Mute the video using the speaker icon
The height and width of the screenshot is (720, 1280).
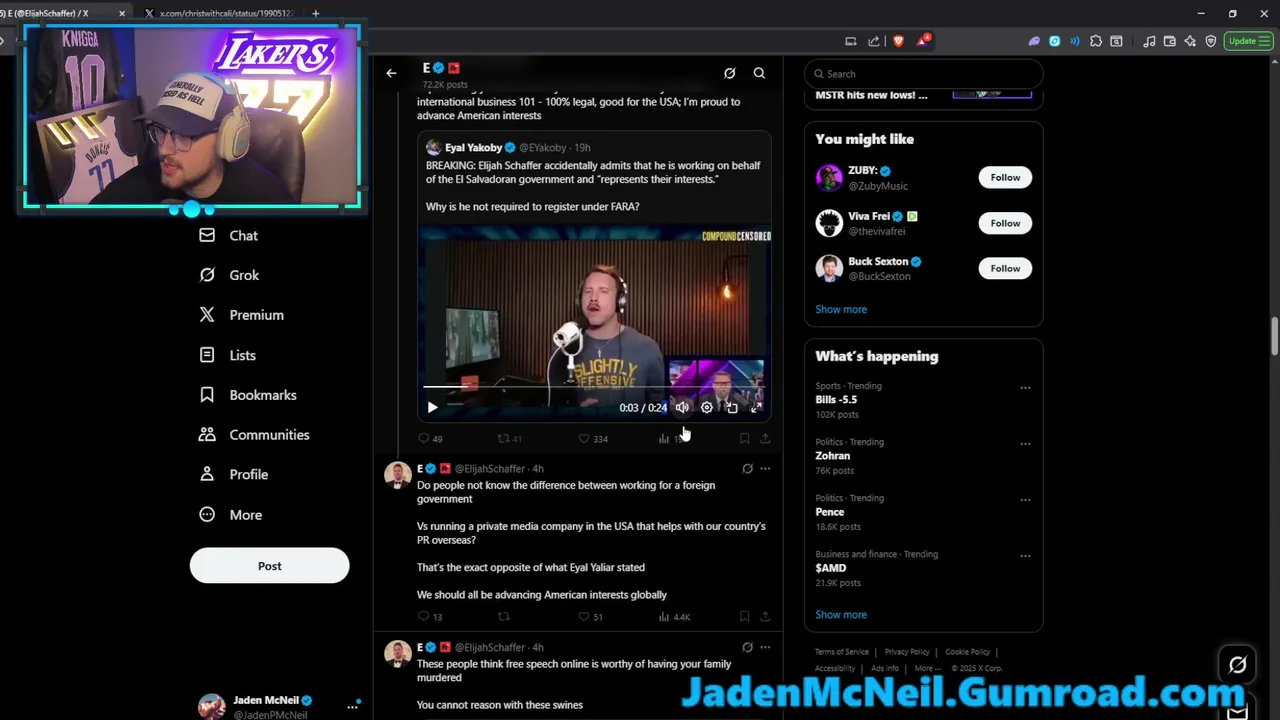click(x=682, y=407)
